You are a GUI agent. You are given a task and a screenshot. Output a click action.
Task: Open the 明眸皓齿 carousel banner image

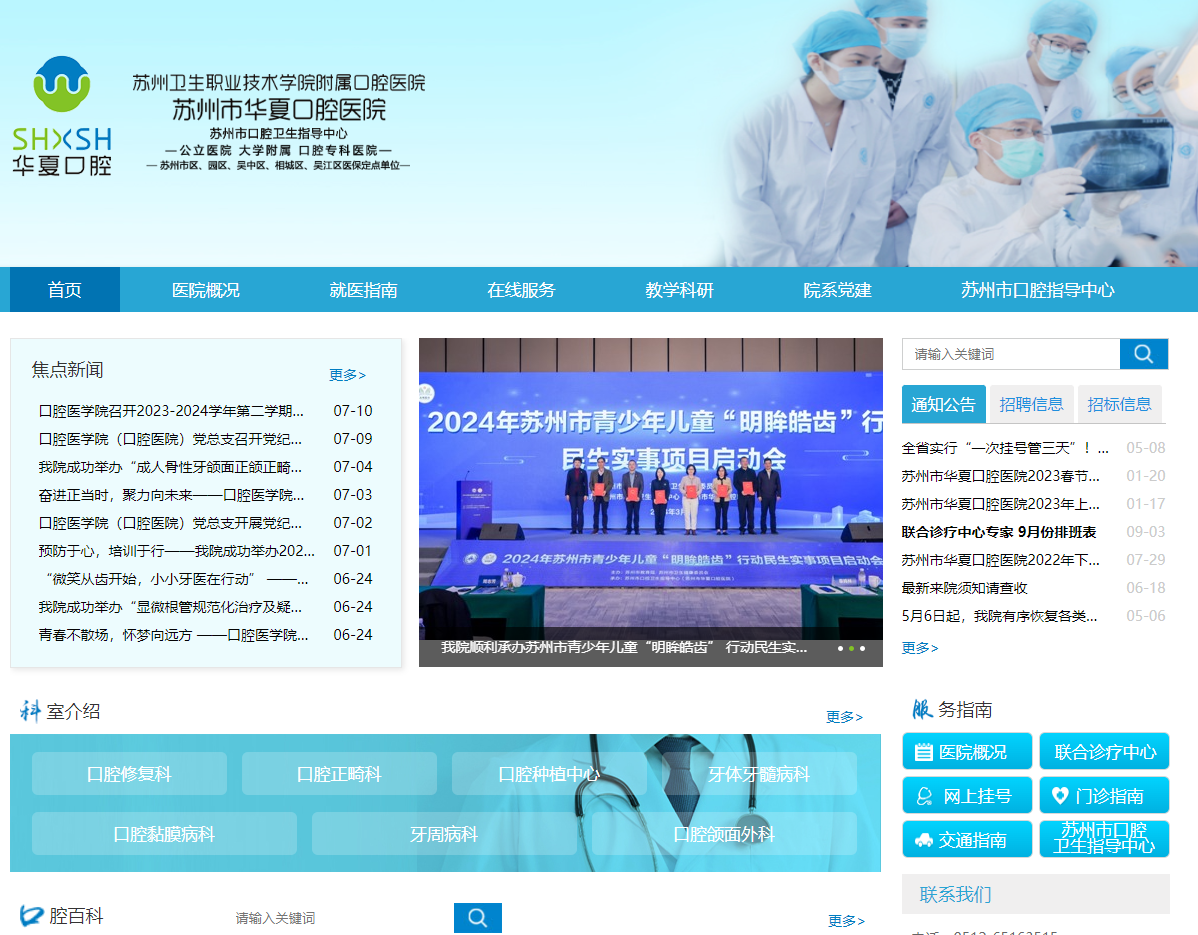point(651,489)
